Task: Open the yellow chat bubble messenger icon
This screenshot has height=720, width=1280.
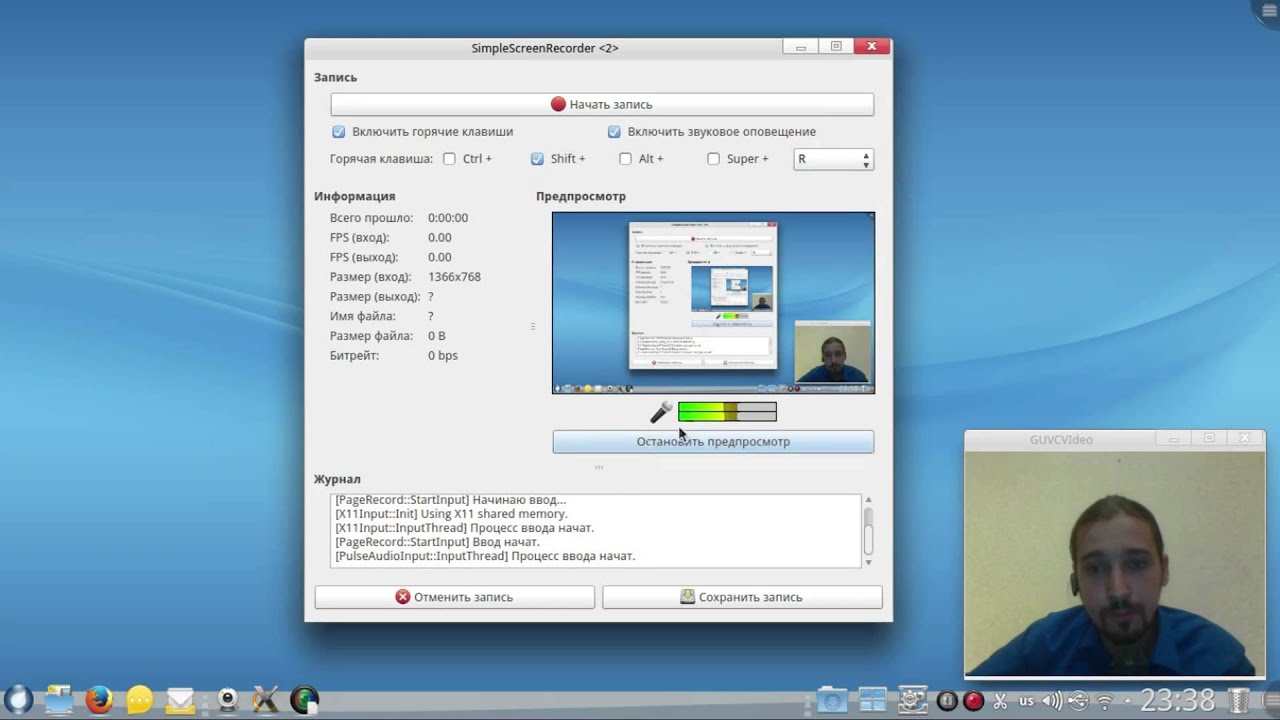Action: pos(140,700)
